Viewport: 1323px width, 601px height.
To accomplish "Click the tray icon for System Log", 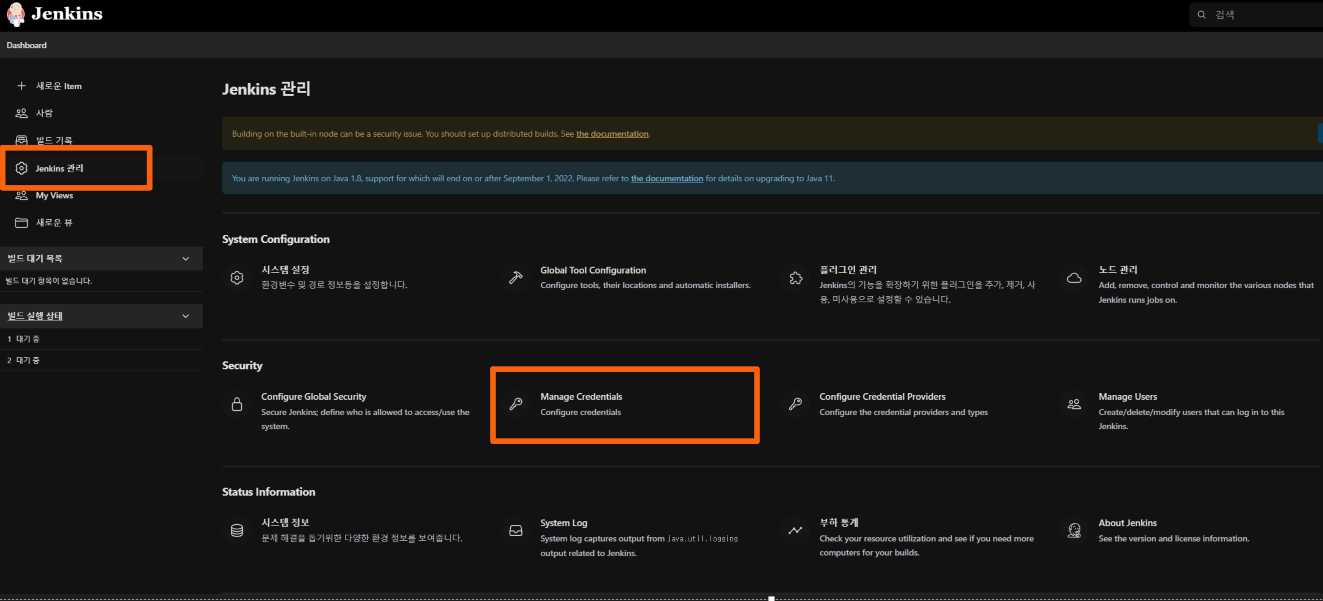I will coord(516,531).
